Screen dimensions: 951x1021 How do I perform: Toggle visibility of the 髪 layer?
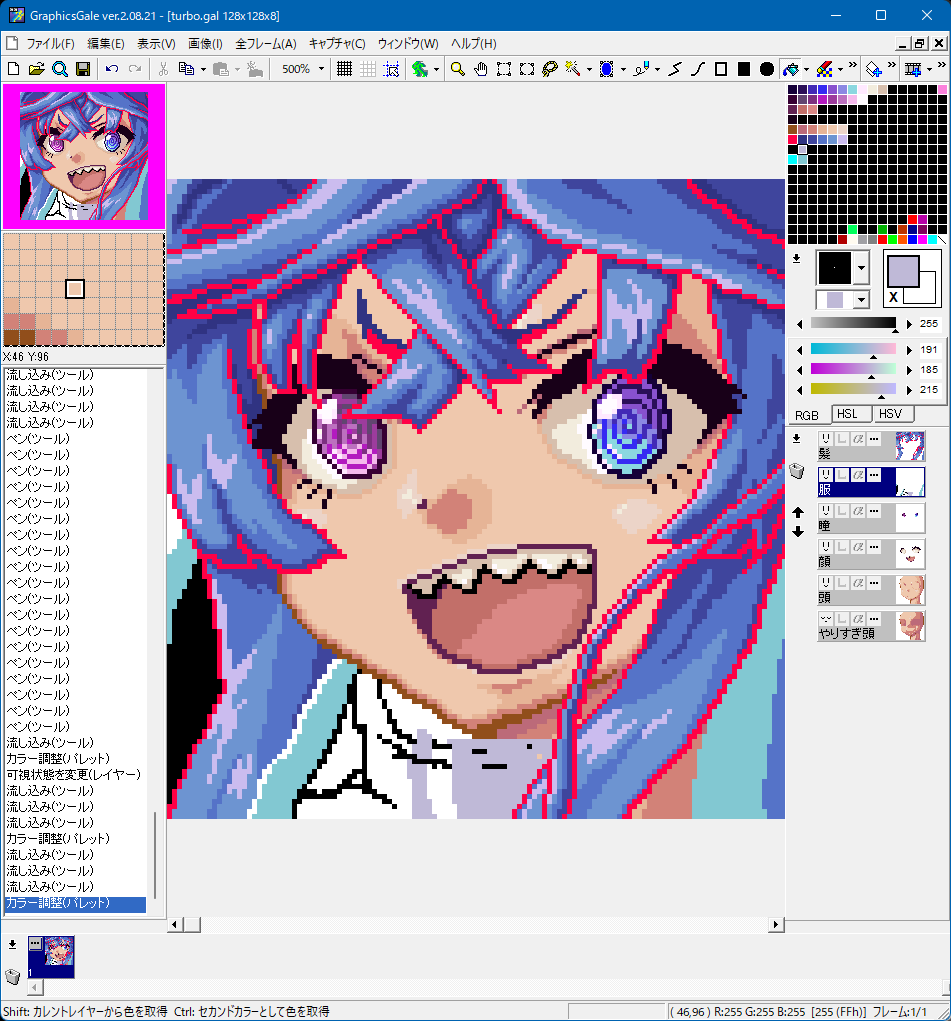(x=826, y=439)
